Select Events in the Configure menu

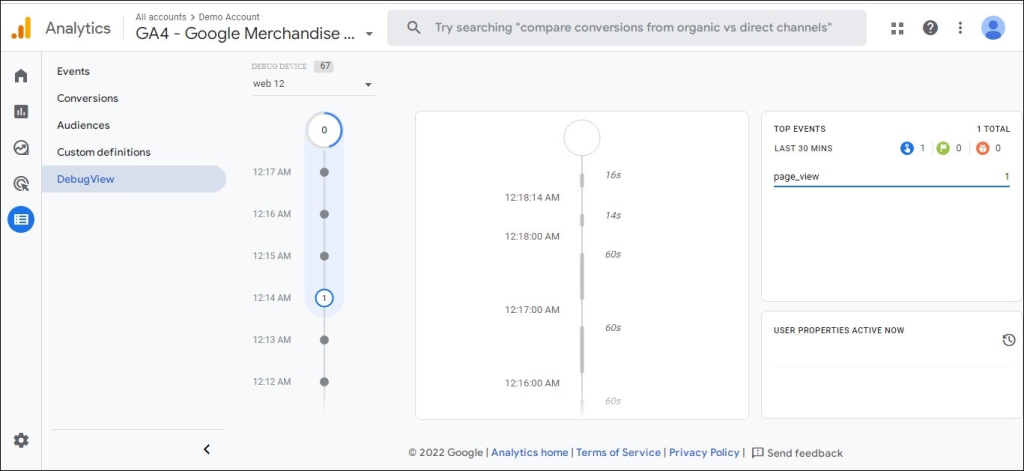pyautogui.click(x=73, y=71)
